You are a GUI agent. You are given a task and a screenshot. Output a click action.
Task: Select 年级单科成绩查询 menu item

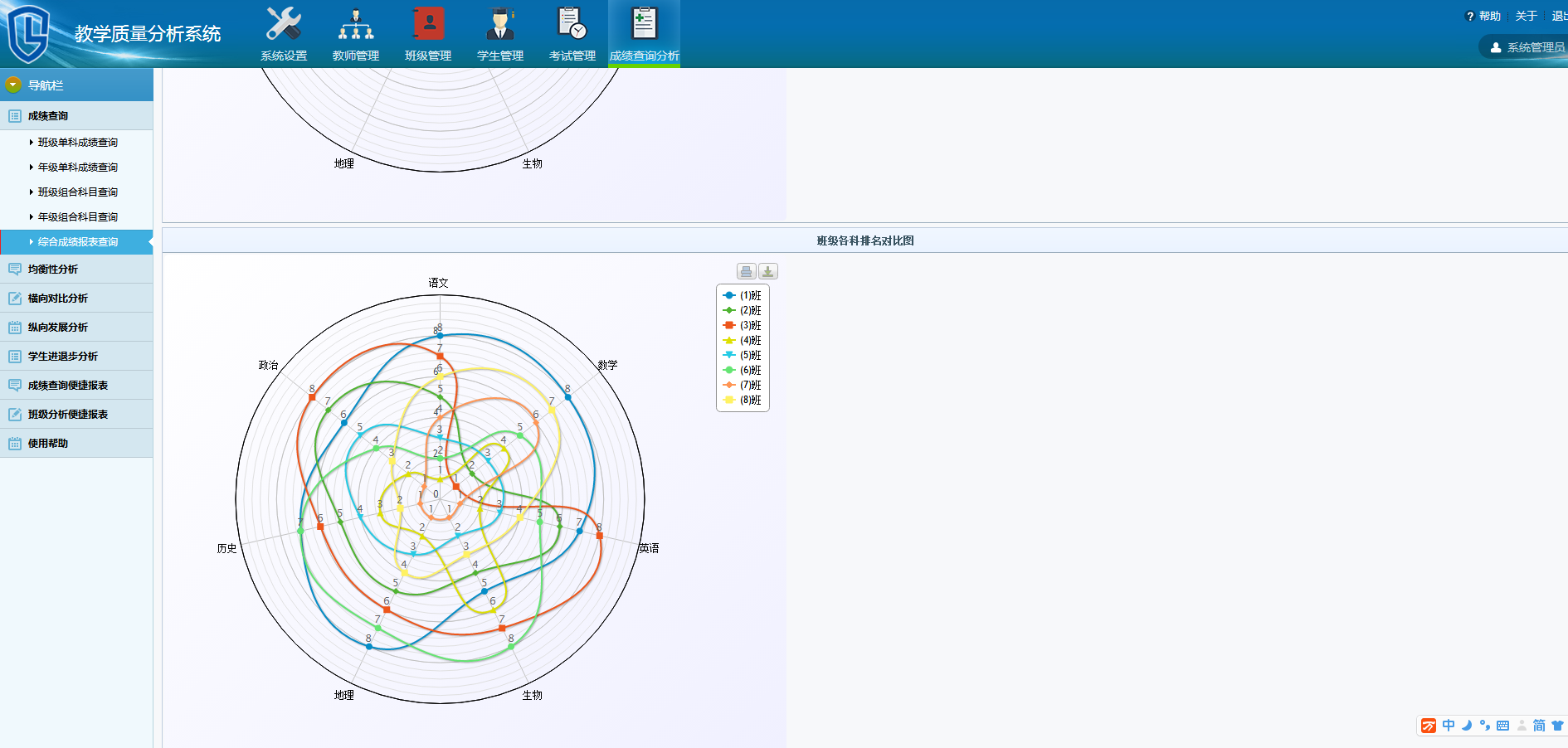point(76,168)
